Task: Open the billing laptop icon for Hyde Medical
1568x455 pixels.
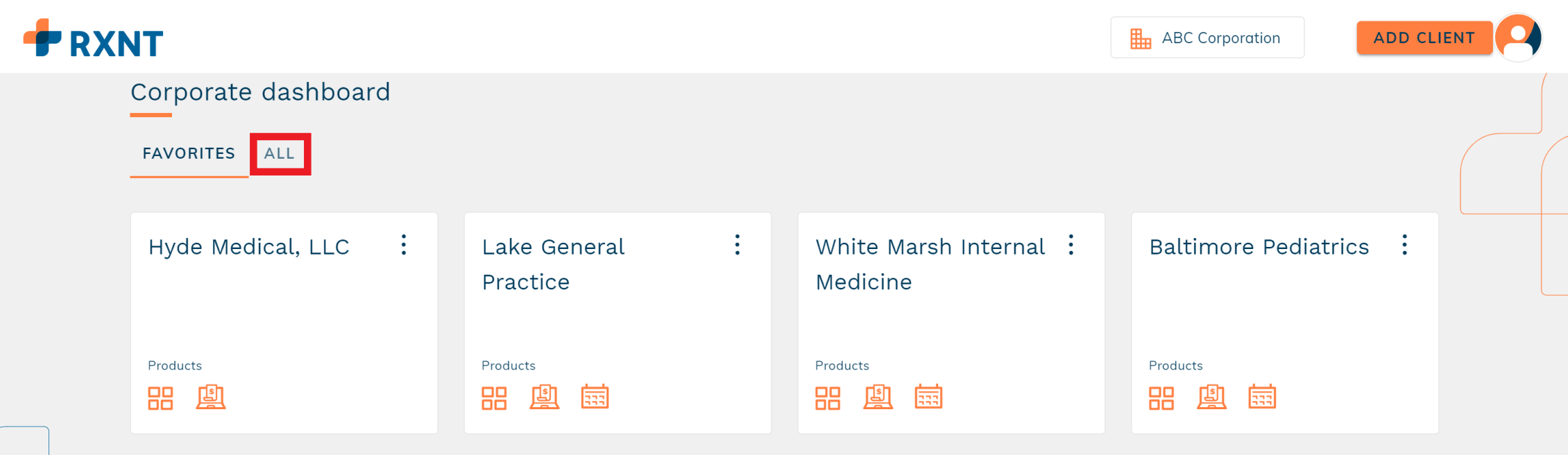Action: [x=211, y=397]
